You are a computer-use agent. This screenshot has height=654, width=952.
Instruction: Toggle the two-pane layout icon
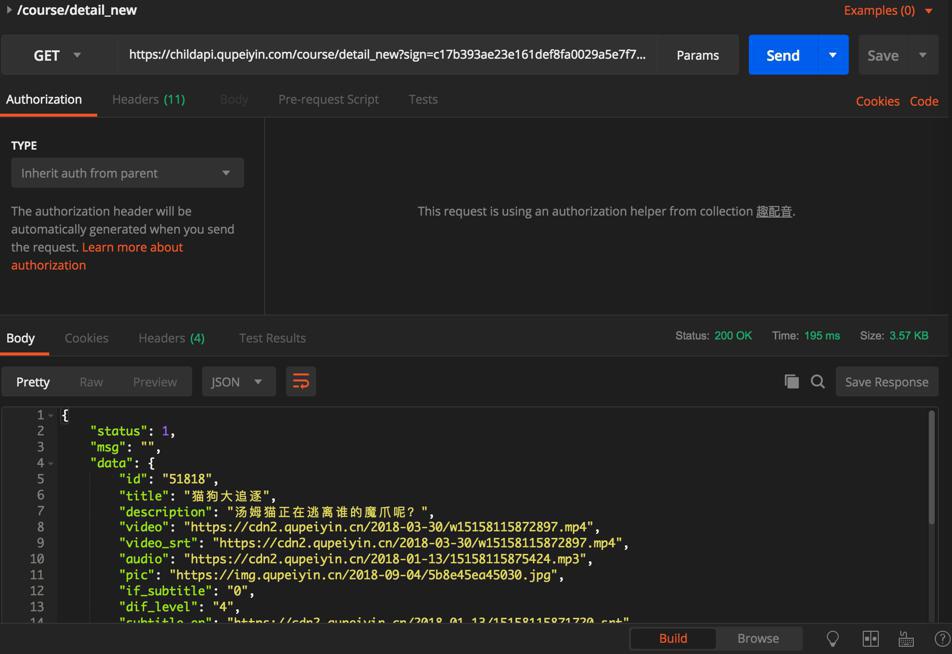[x=871, y=638]
